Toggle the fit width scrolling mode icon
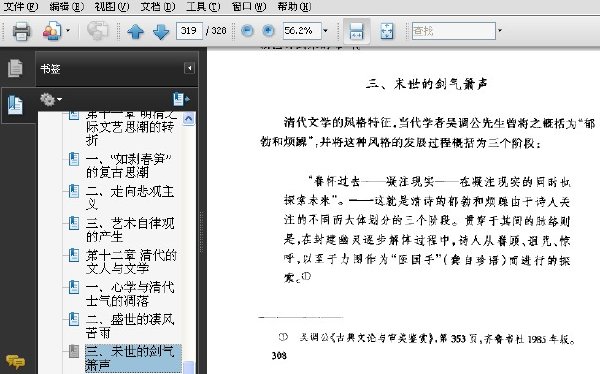 click(356, 31)
